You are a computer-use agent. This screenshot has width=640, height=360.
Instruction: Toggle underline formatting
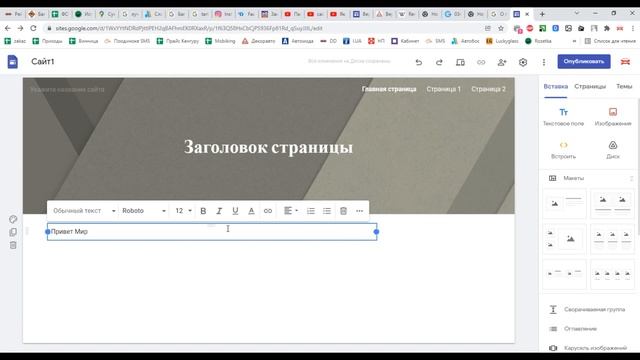coord(235,211)
